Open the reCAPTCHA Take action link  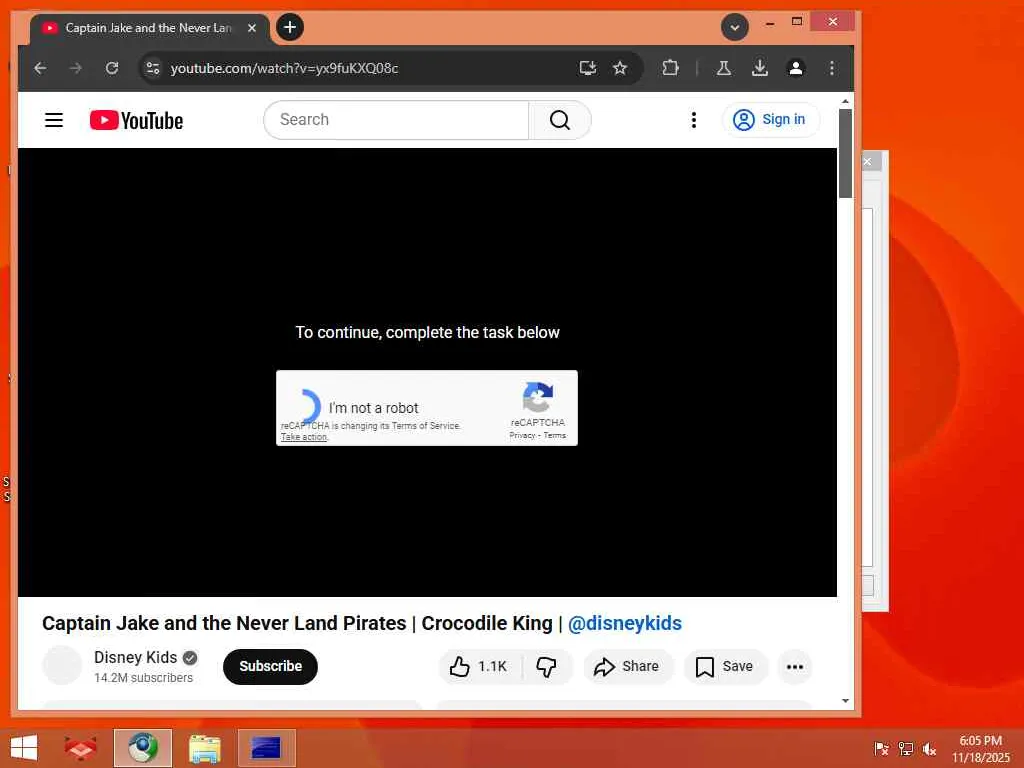304,437
